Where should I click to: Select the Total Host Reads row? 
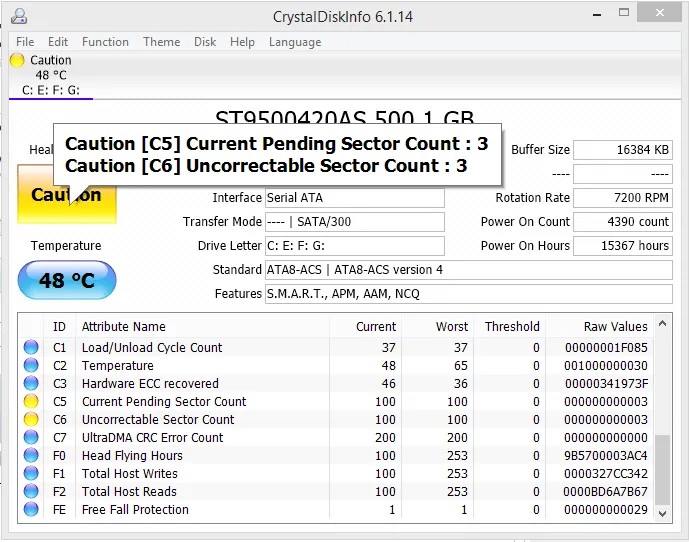click(336, 491)
